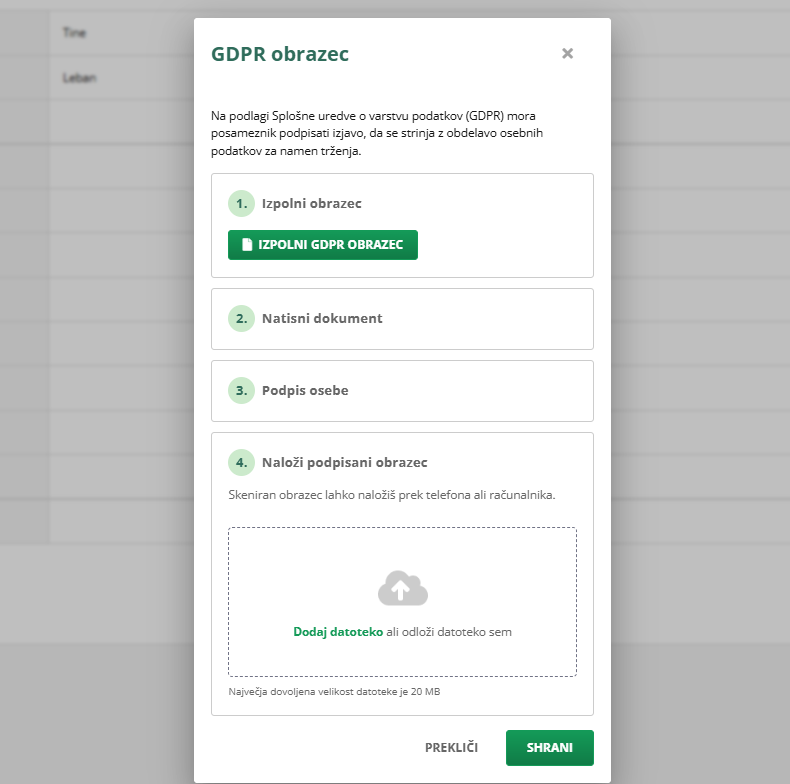Screen dimensions: 790x784
Task: Click the step 4 number badge
Action: click(241, 463)
